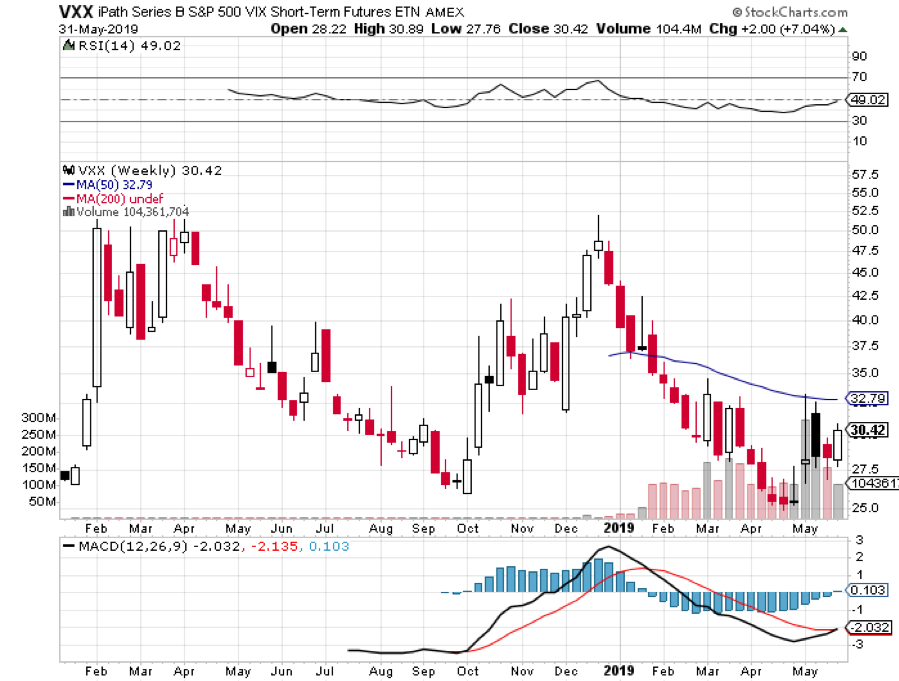Click the 30.42 last price tag
The image size is (899, 681).
(x=867, y=430)
